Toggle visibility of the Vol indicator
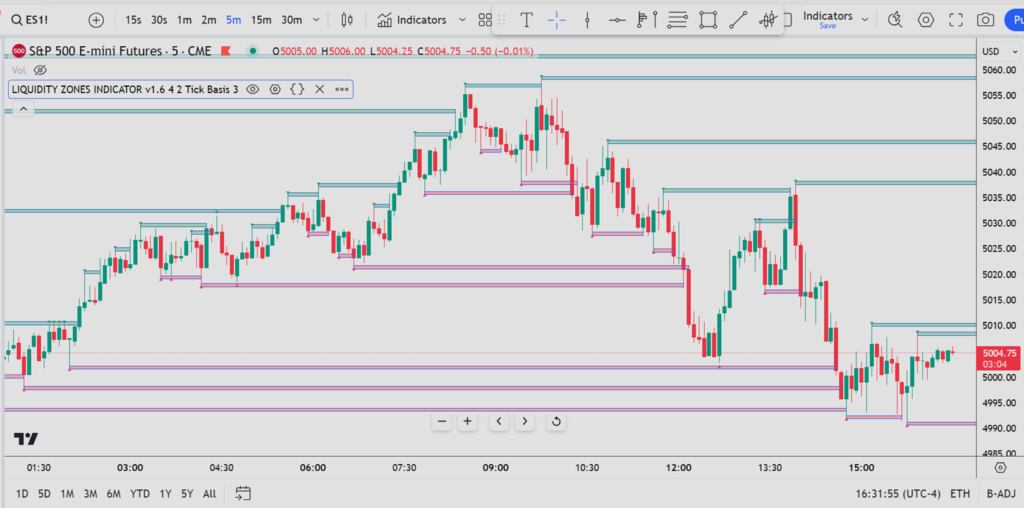 click(x=40, y=70)
